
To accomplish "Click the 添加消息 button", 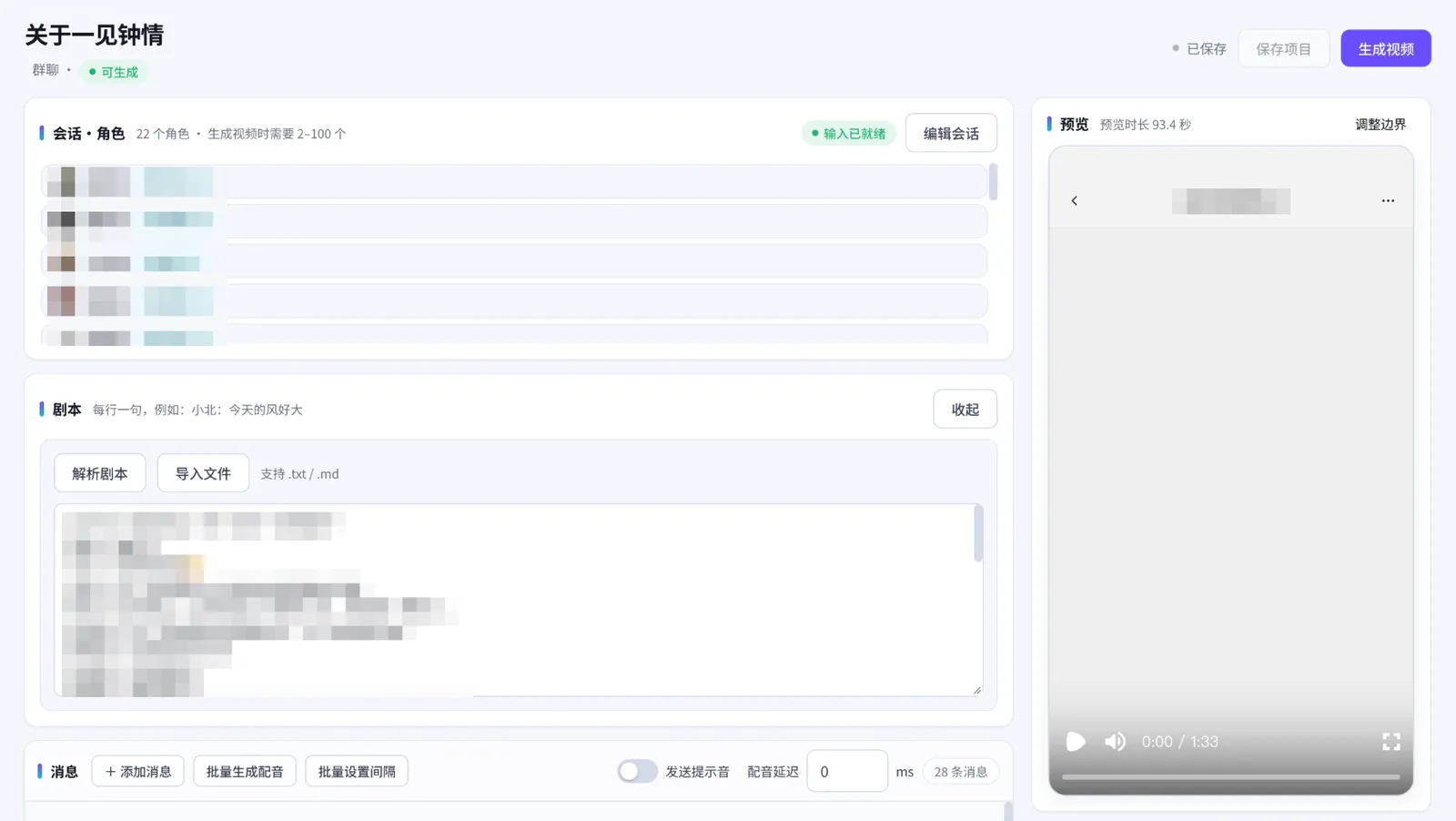I will [x=138, y=771].
